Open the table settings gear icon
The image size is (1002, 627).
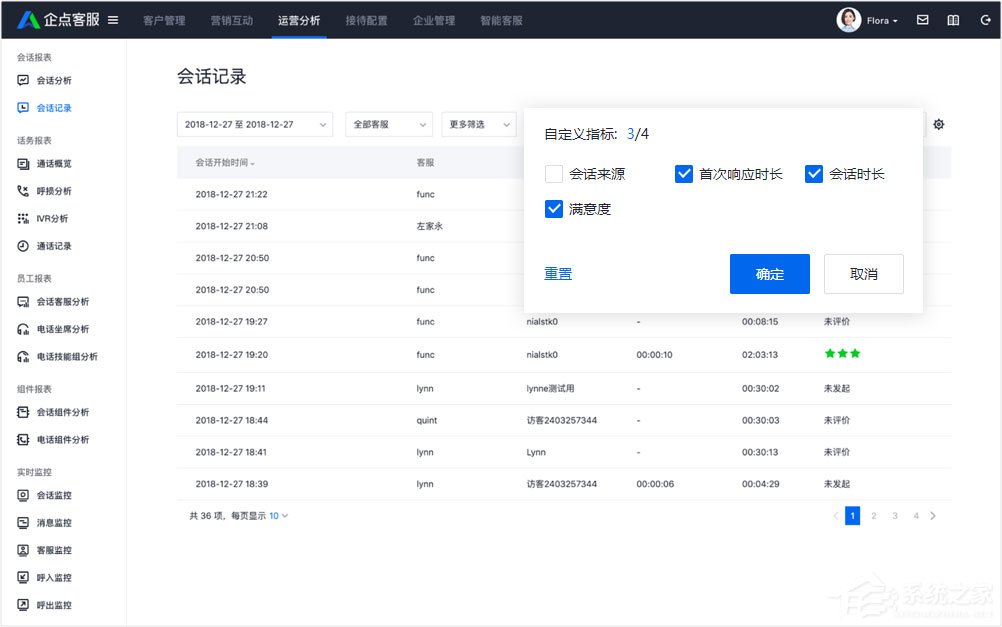coord(938,124)
